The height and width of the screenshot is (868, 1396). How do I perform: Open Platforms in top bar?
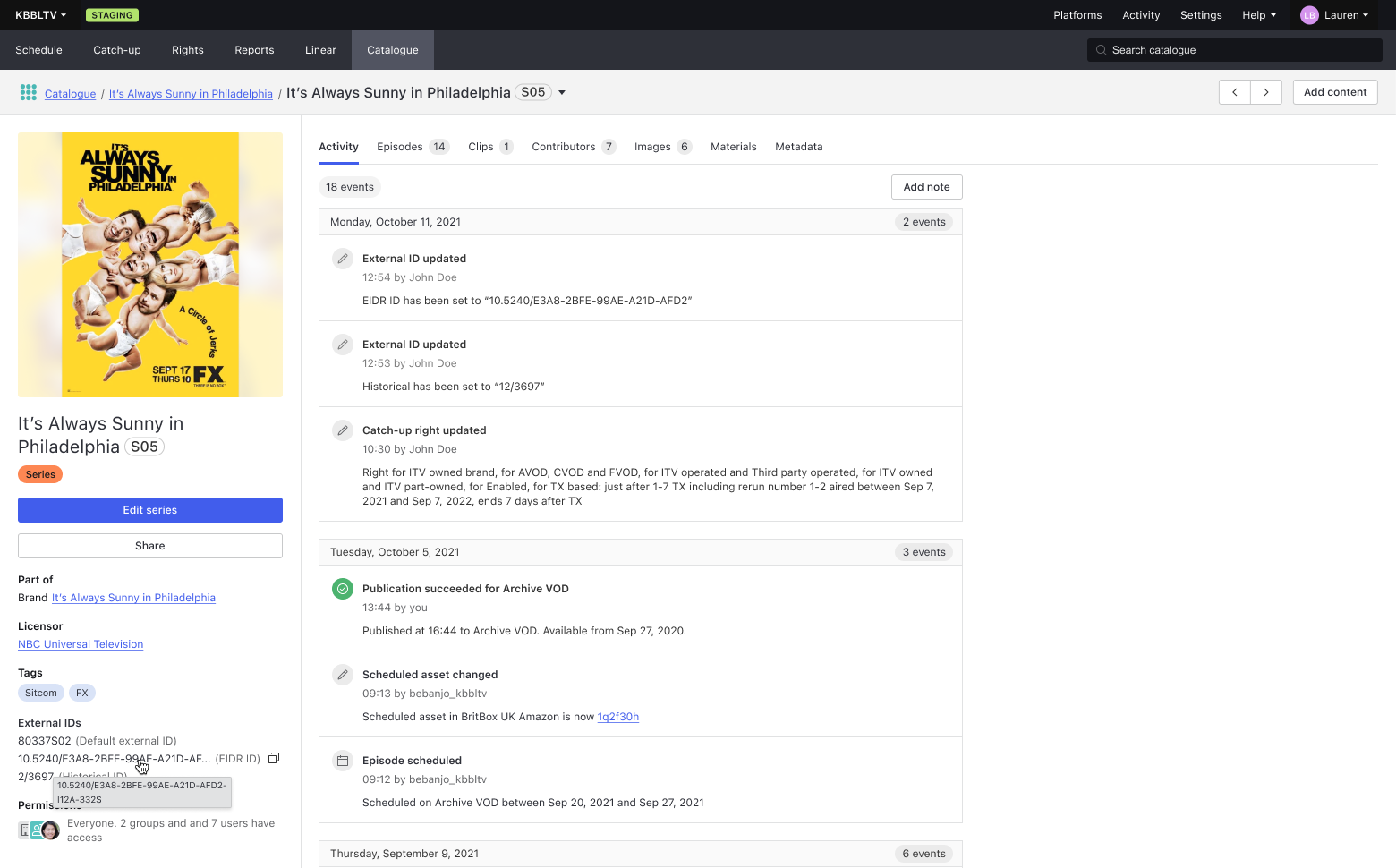1077,15
